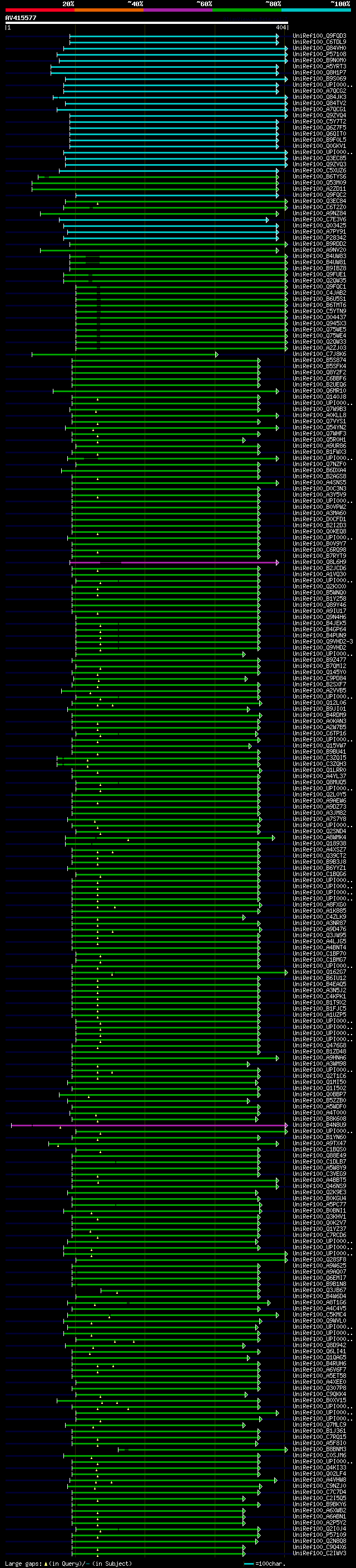This screenshot has width=356, height=1568.
Task: Click the purple alignment bar for Q8L6H9
Action: pyautogui.click(x=174, y=562)
